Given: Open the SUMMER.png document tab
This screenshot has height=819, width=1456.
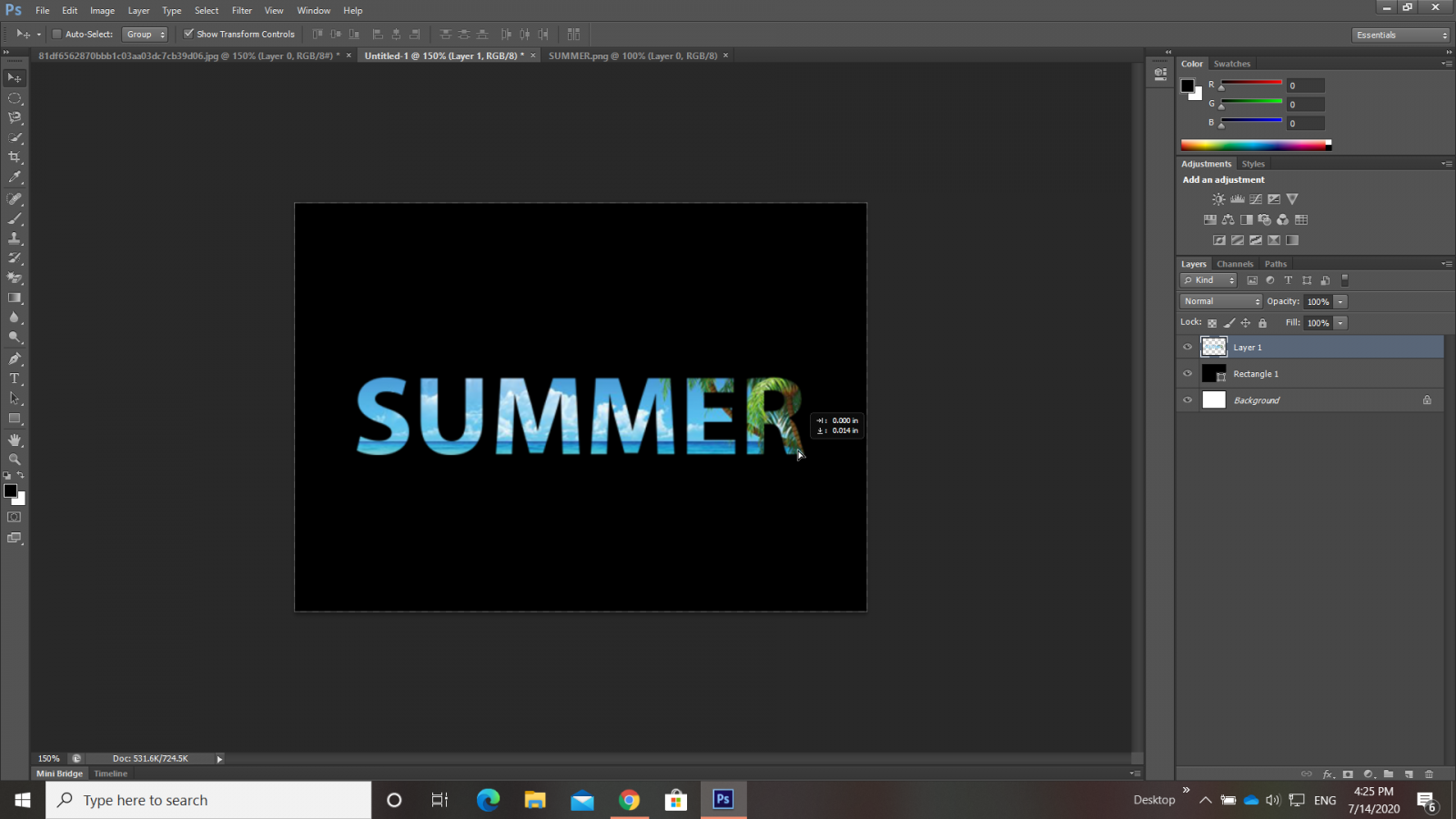Looking at the screenshot, I should point(632,56).
